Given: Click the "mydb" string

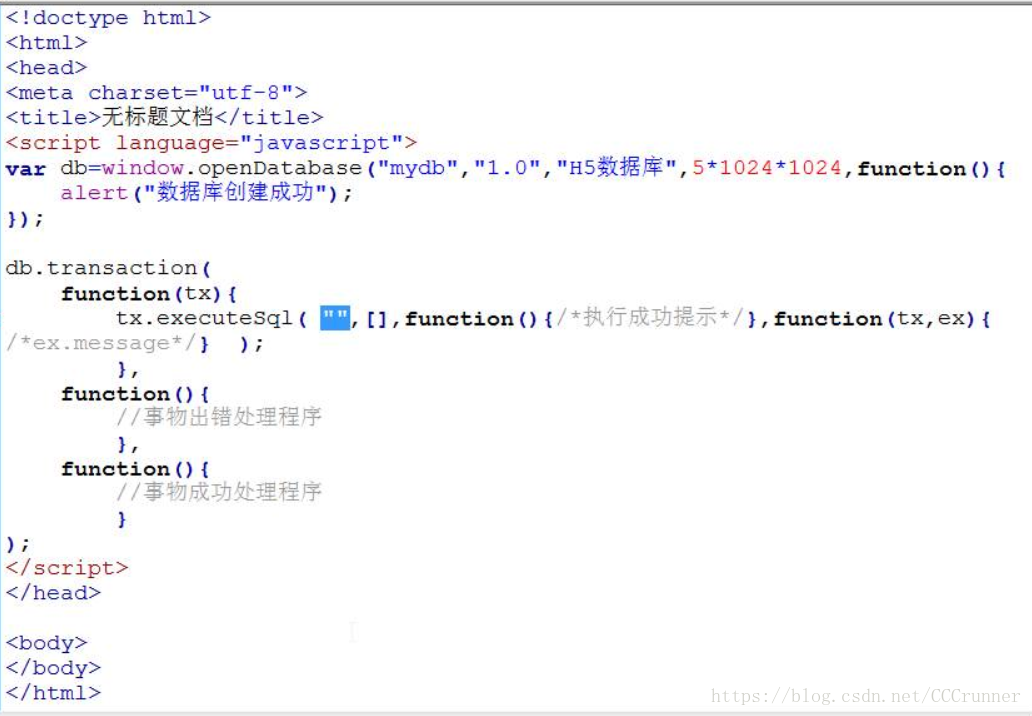Looking at the screenshot, I should coord(418,168).
